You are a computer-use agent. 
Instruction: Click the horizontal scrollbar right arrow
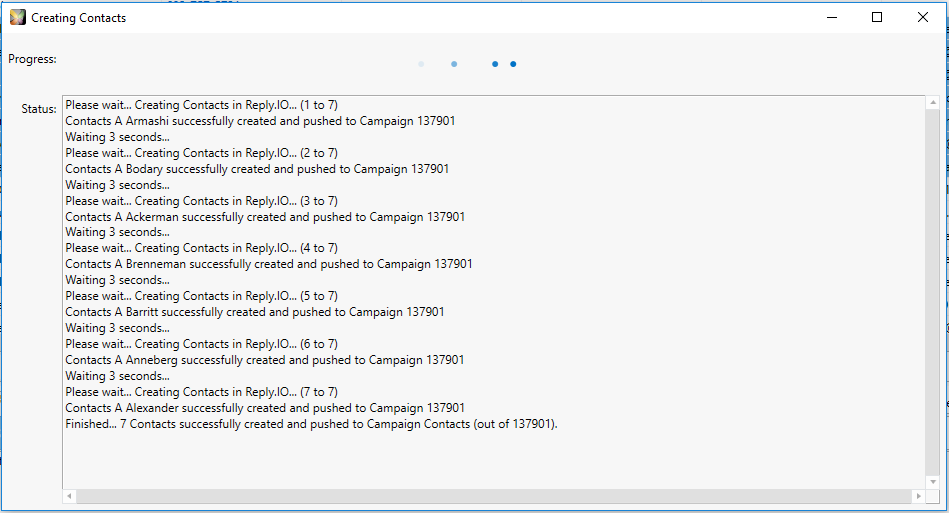(x=919, y=496)
